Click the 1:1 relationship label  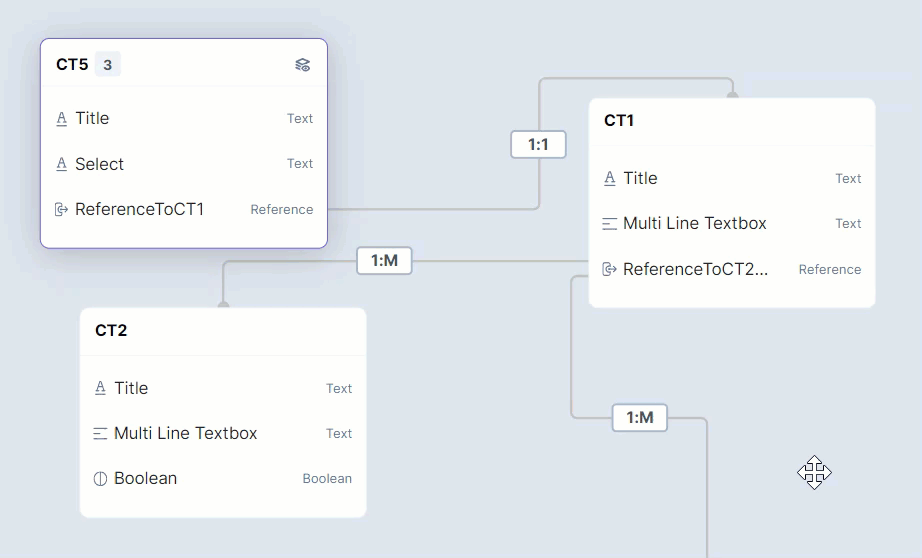pos(538,145)
